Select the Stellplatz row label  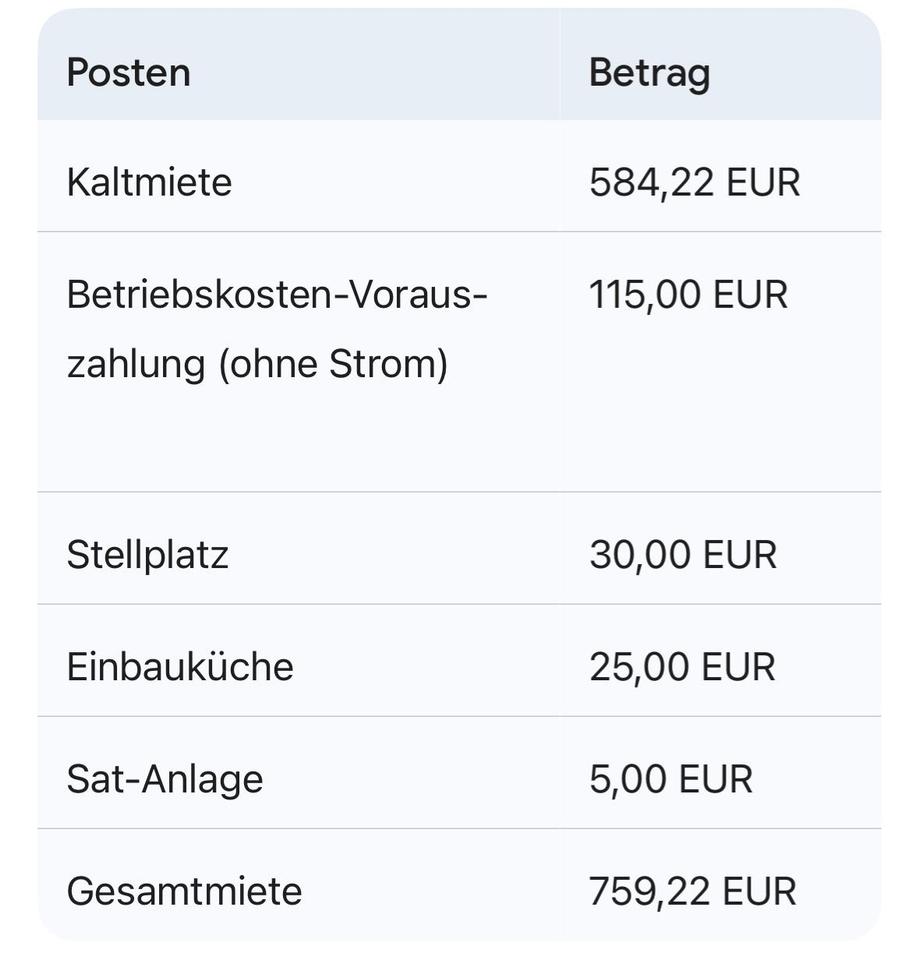(x=147, y=555)
